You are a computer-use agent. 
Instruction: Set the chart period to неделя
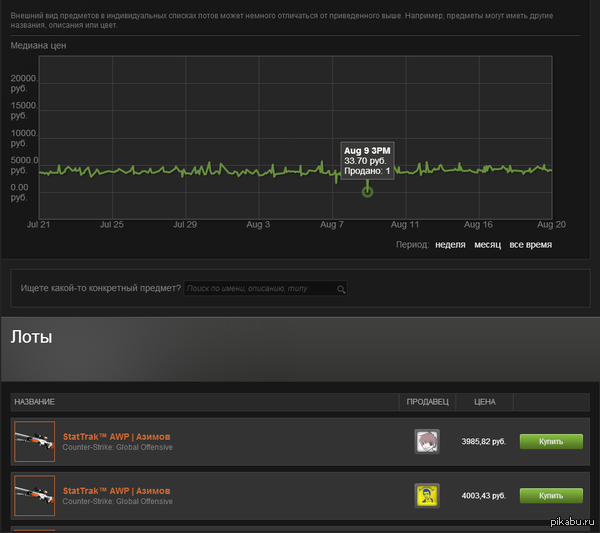point(449,244)
